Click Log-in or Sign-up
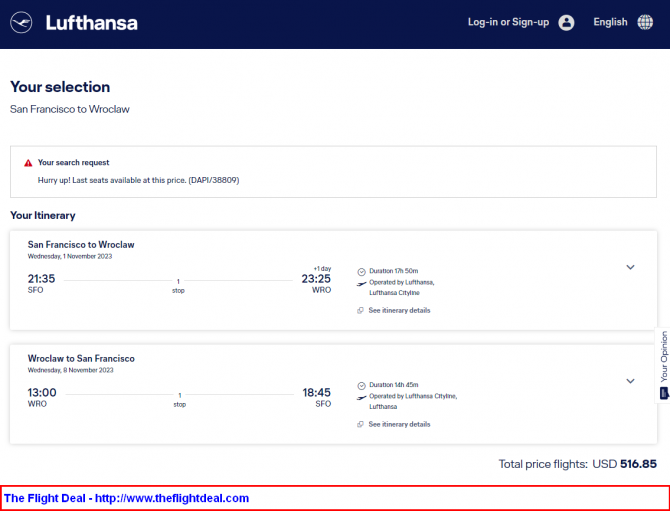The image size is (670, 511). pyautogui.click(x=508, y=22)
